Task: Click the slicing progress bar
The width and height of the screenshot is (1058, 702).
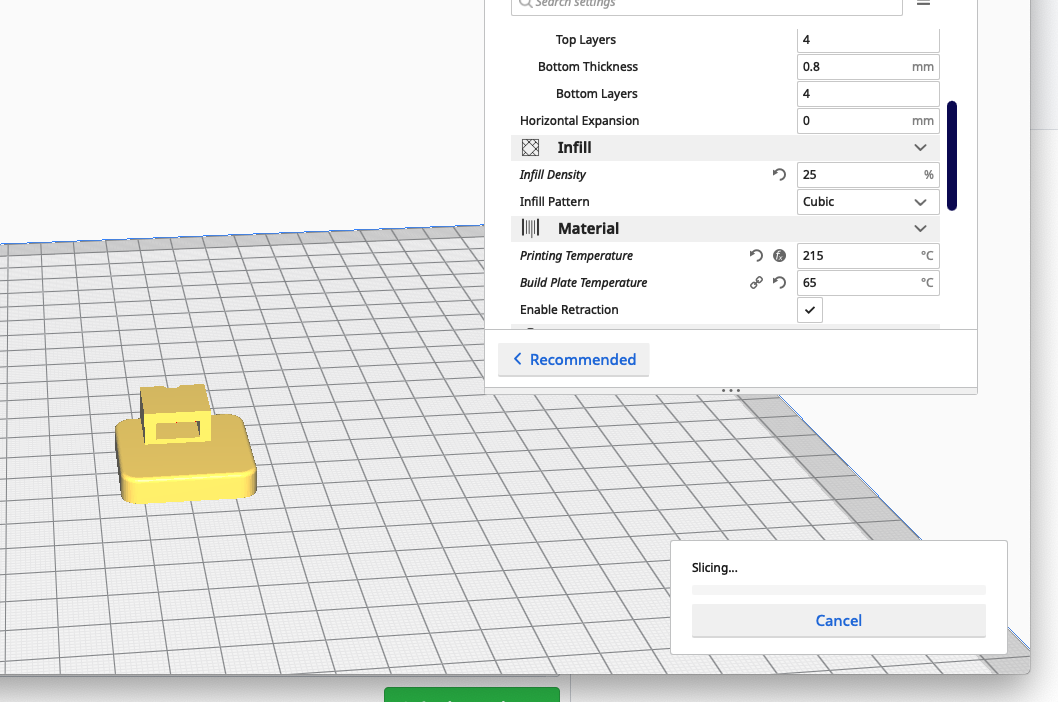Action: (x=838, y=590)
